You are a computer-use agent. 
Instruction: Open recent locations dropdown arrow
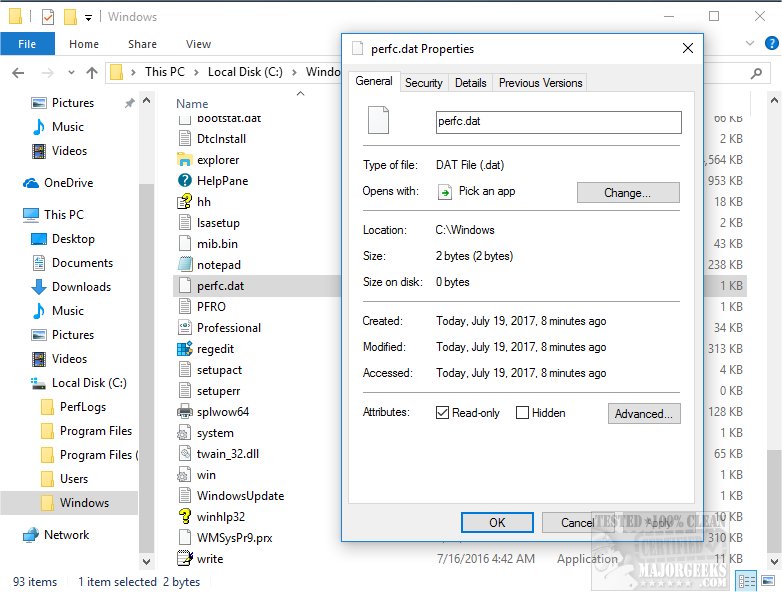pyautogui.click(x=71, y=73)
